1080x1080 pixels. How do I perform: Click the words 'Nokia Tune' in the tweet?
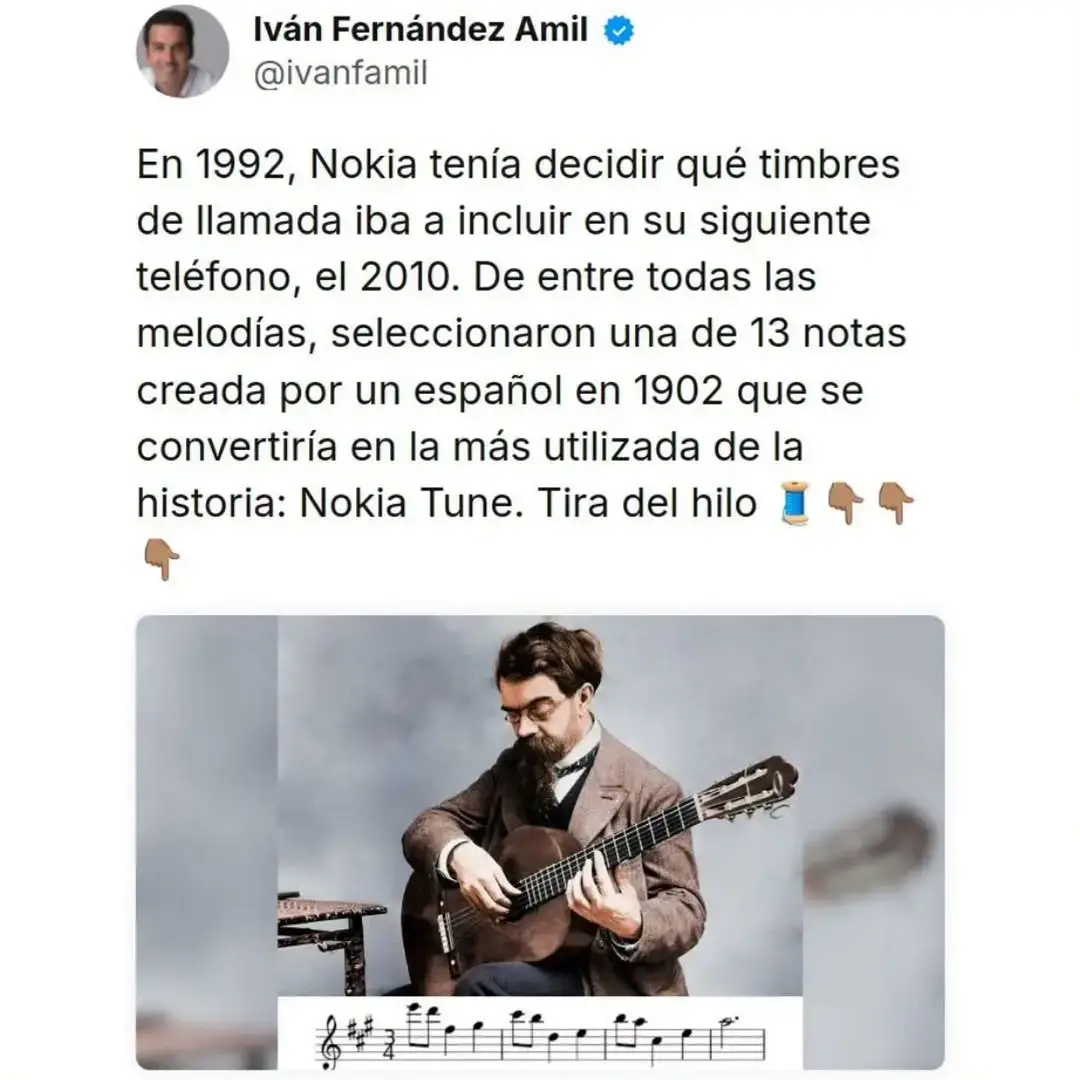tap(406, 503)
